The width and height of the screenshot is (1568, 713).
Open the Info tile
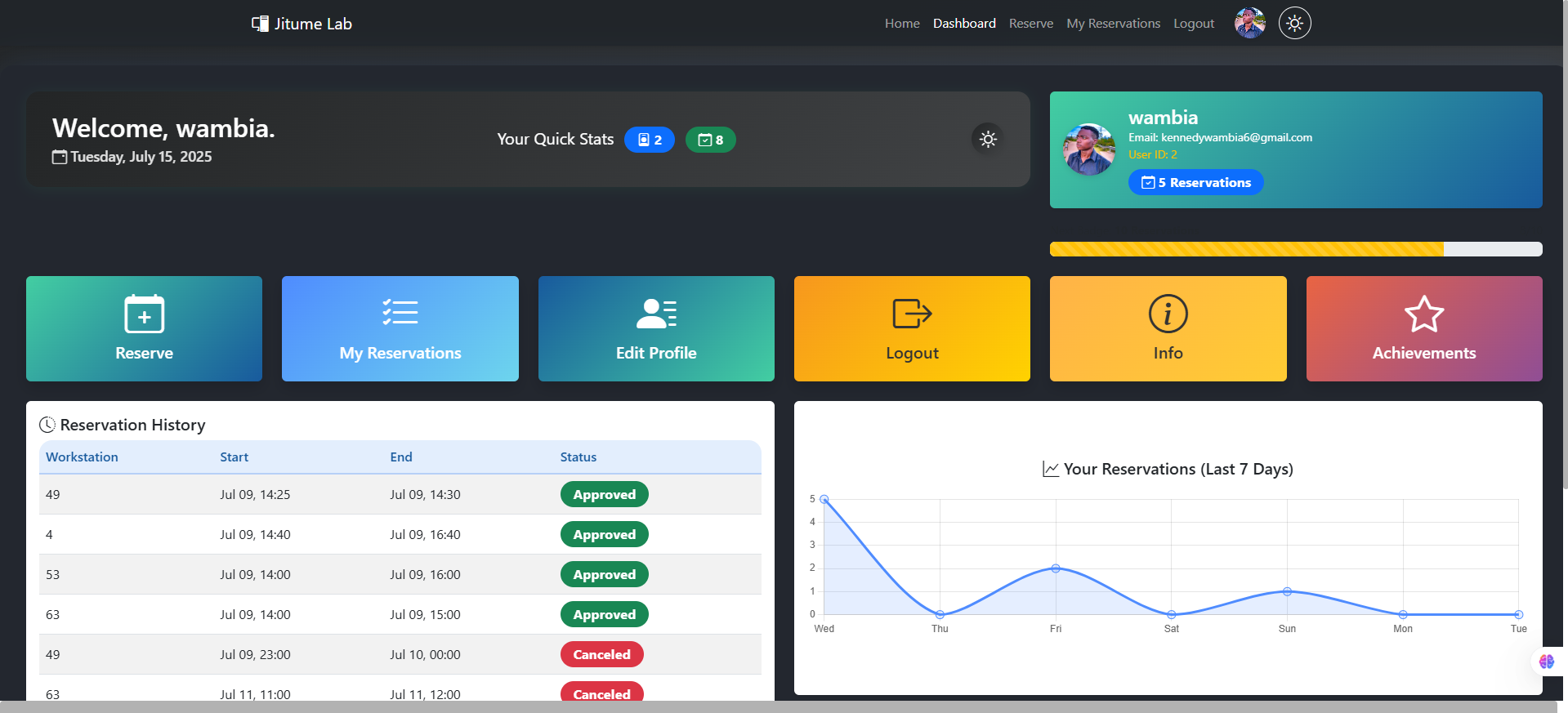(1168, 328)
